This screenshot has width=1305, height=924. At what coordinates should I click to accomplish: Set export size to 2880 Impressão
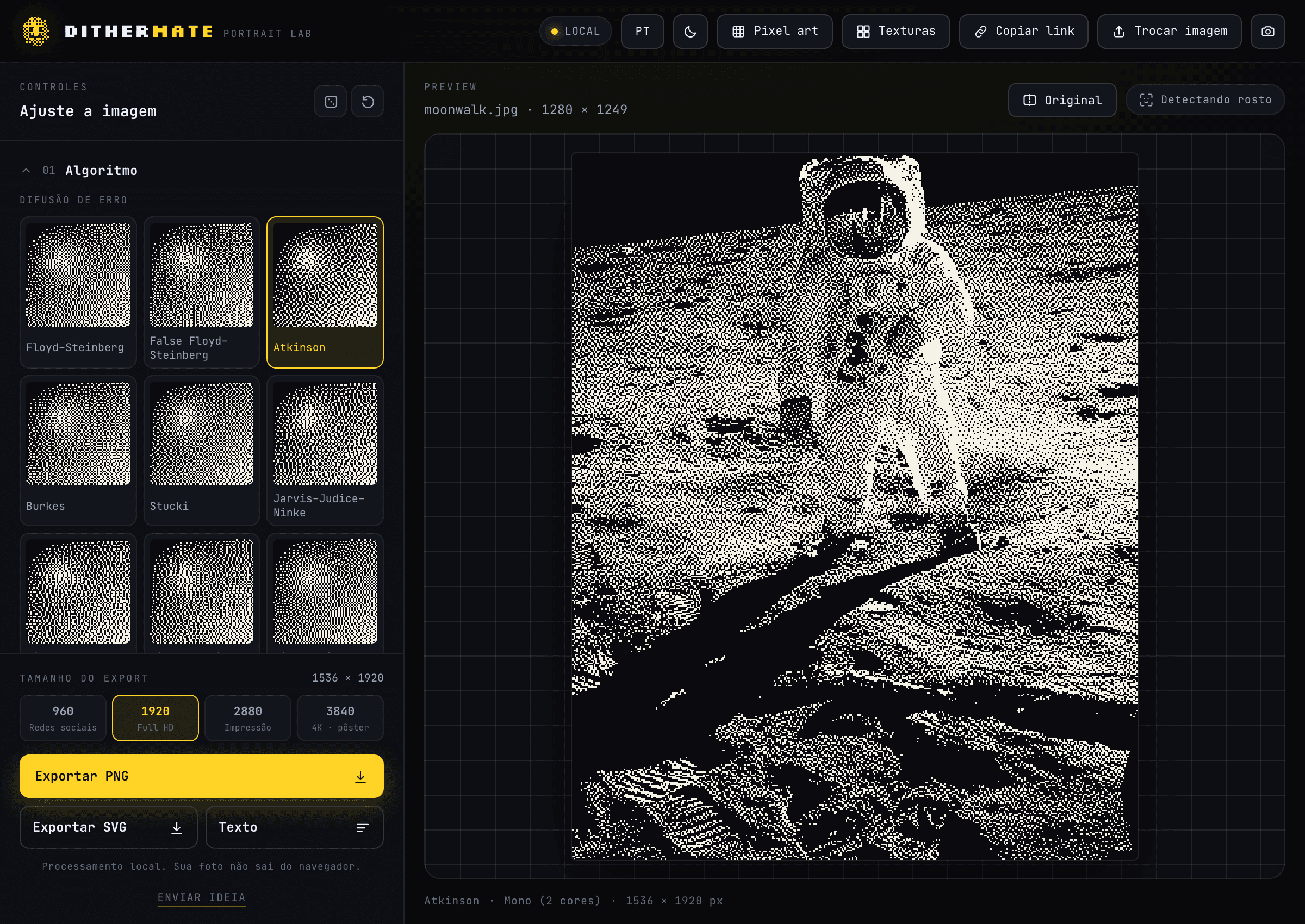(247, 718)
